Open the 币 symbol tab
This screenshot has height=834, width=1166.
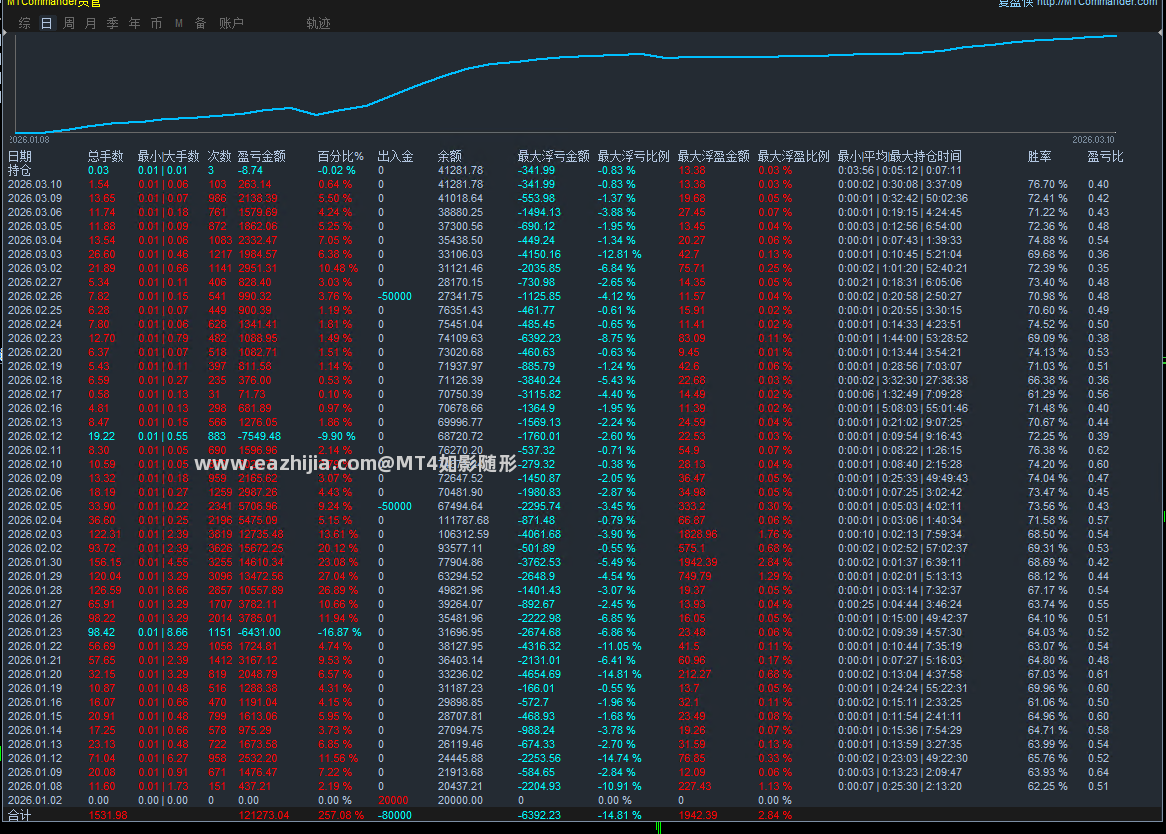coord(156,24)
